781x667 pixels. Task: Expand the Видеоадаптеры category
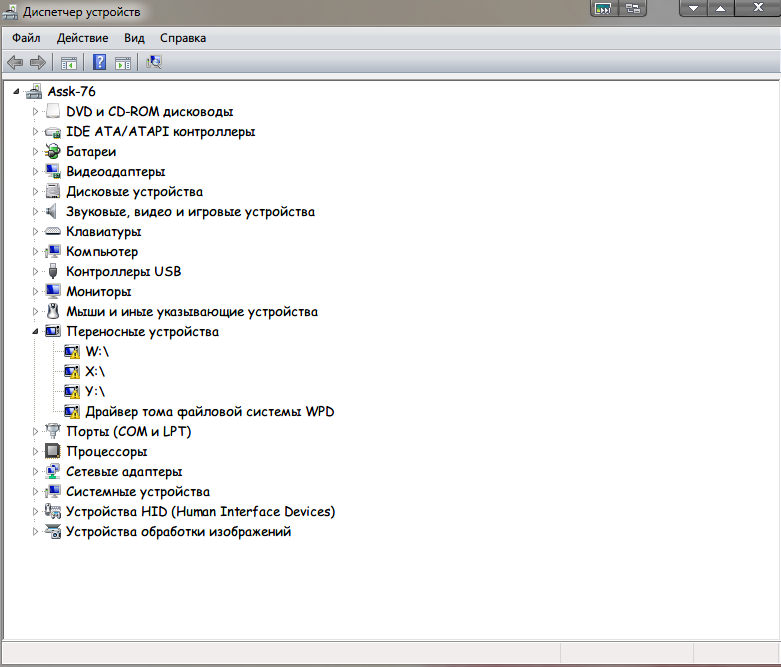pos(35,171)
